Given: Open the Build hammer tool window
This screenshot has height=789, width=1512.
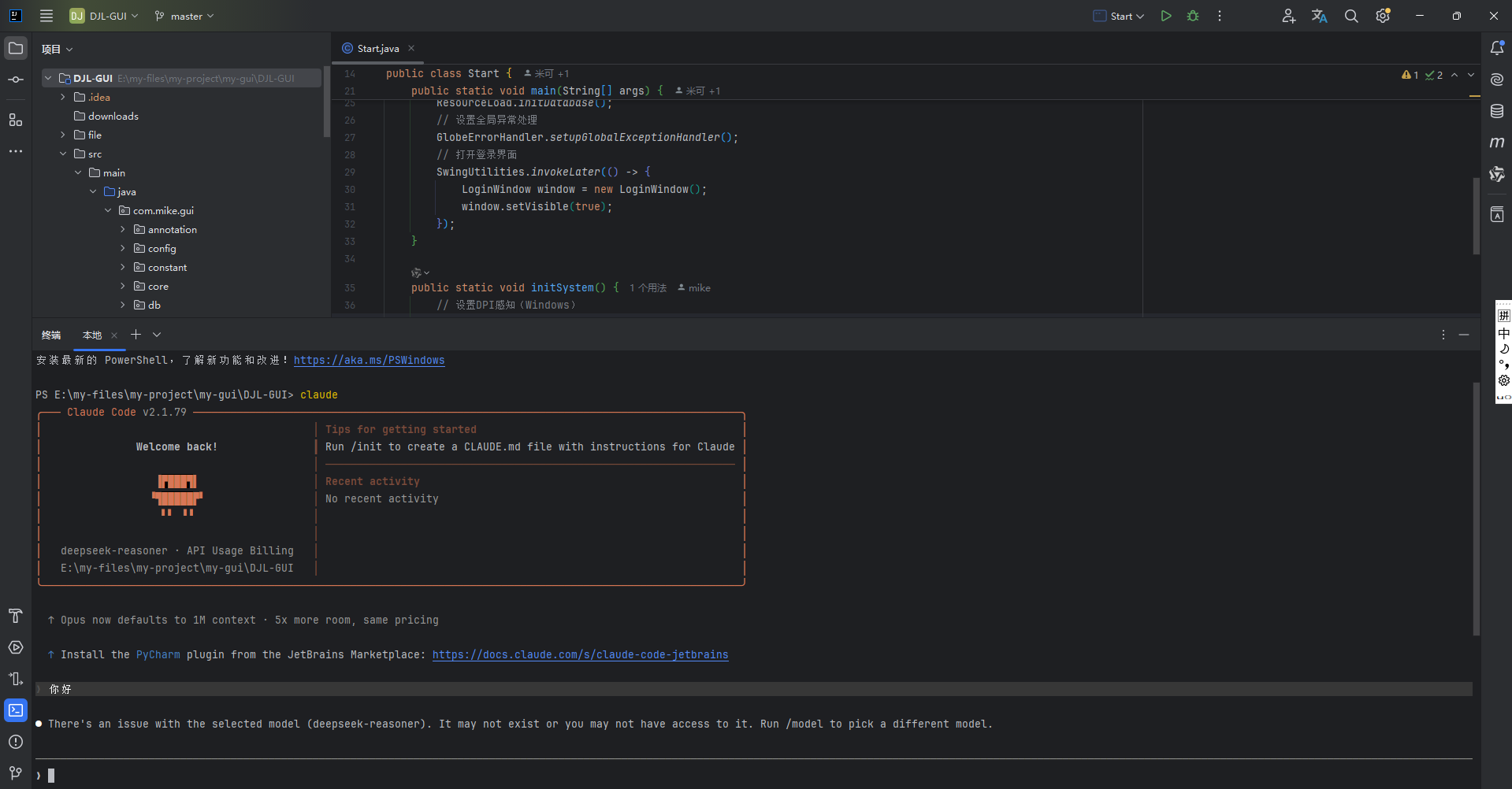Looking at the screenshot, I should 16,616.
